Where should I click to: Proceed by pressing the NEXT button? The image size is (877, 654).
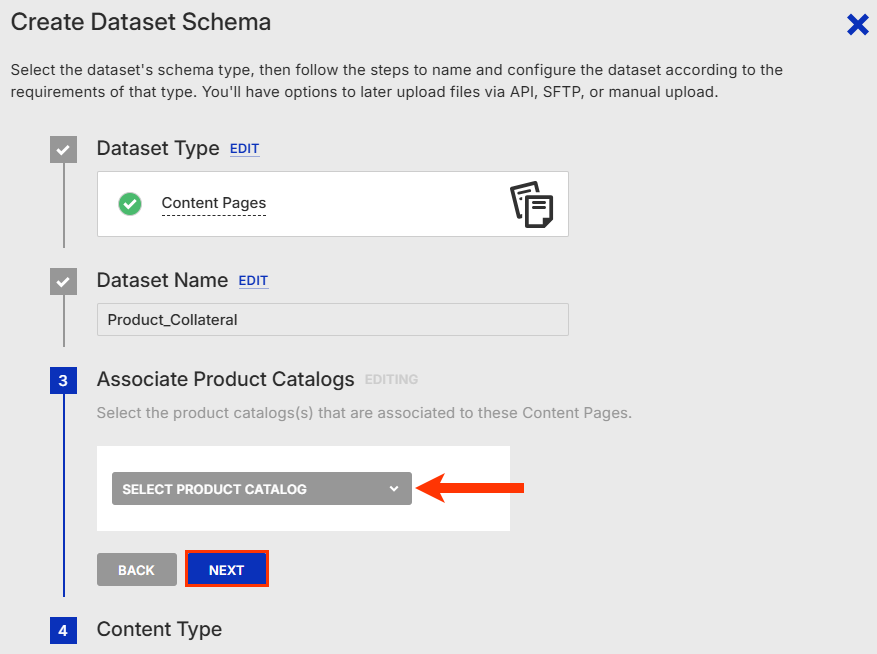(x=227, y=570)
